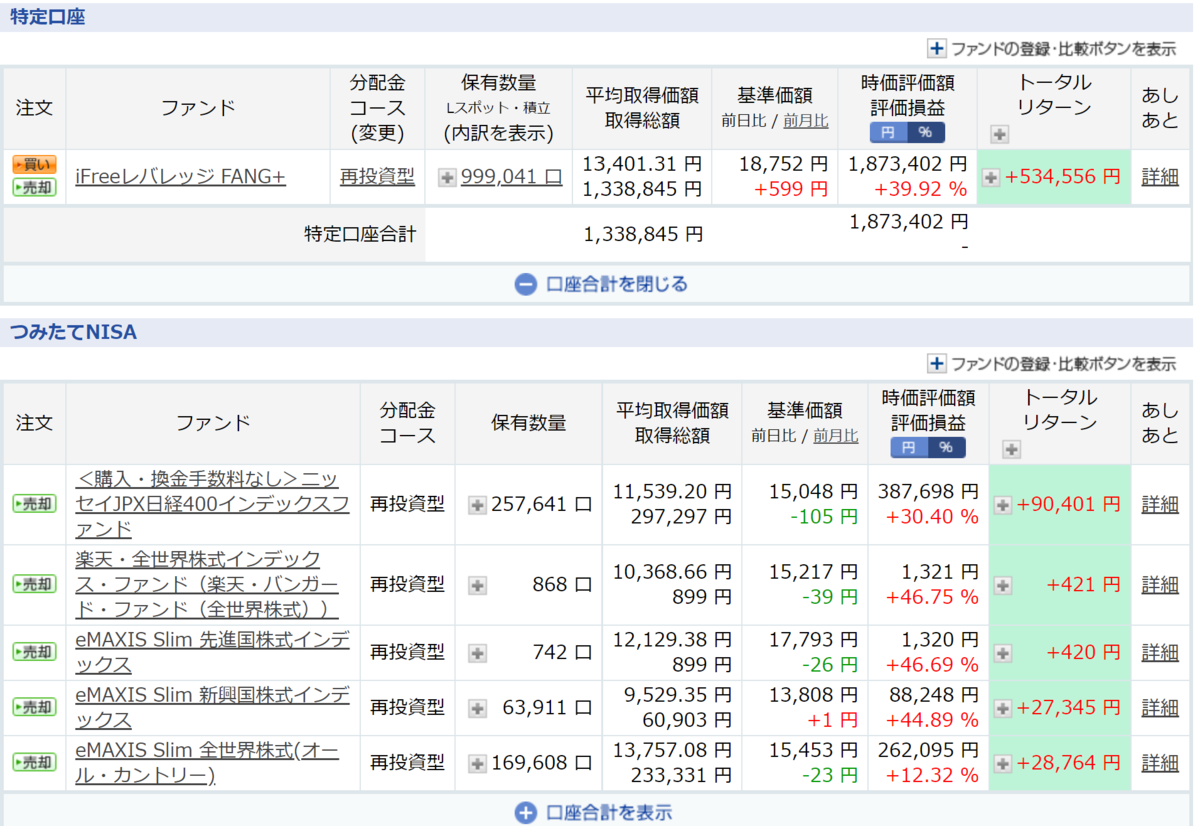Image resolution: width=1200 pixels, height=826 pixels.
Task: Expand total return plus icon beside +28,764 円
Action: tap(1003, 763)
